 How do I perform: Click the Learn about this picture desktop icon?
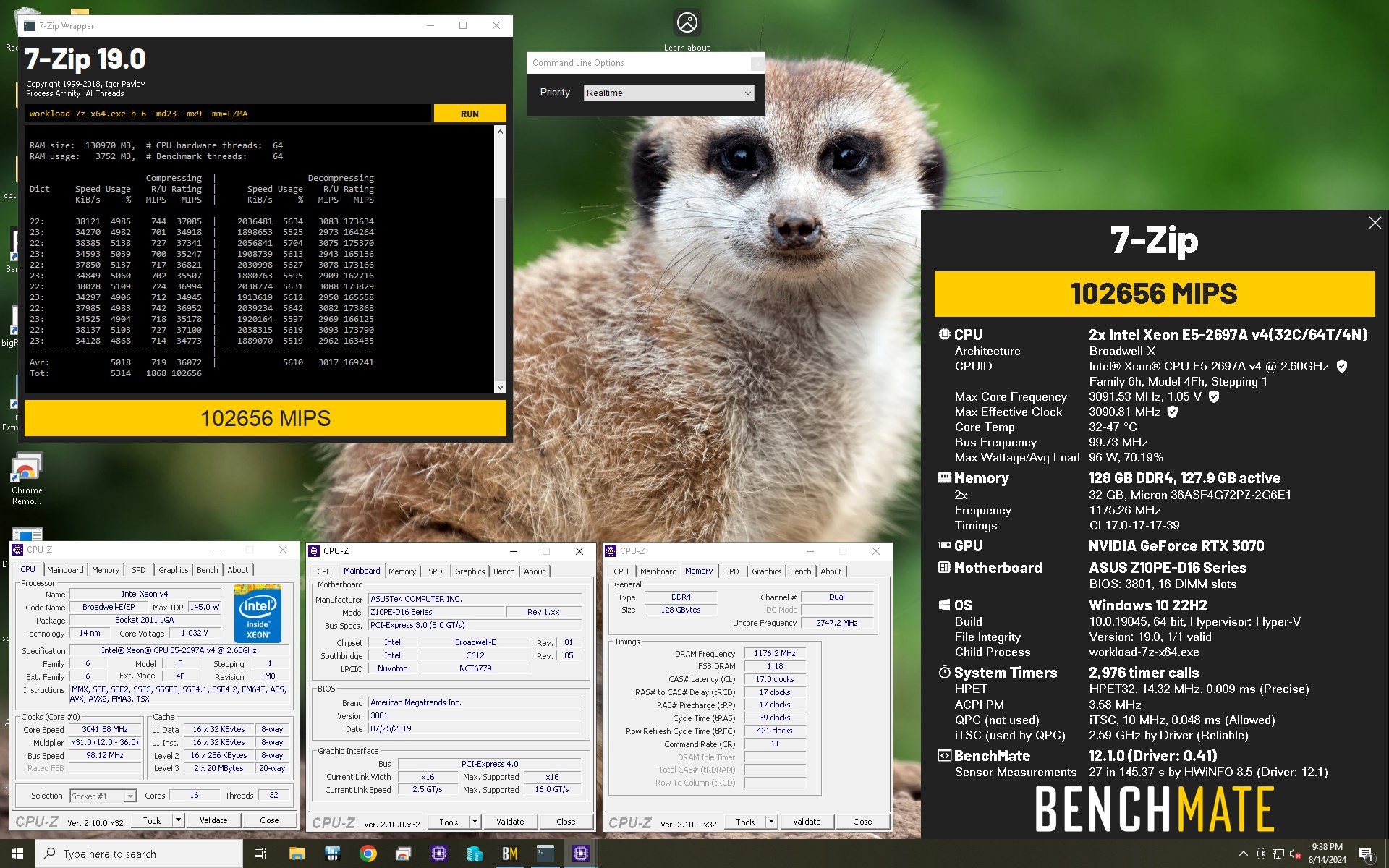[687, 29]
